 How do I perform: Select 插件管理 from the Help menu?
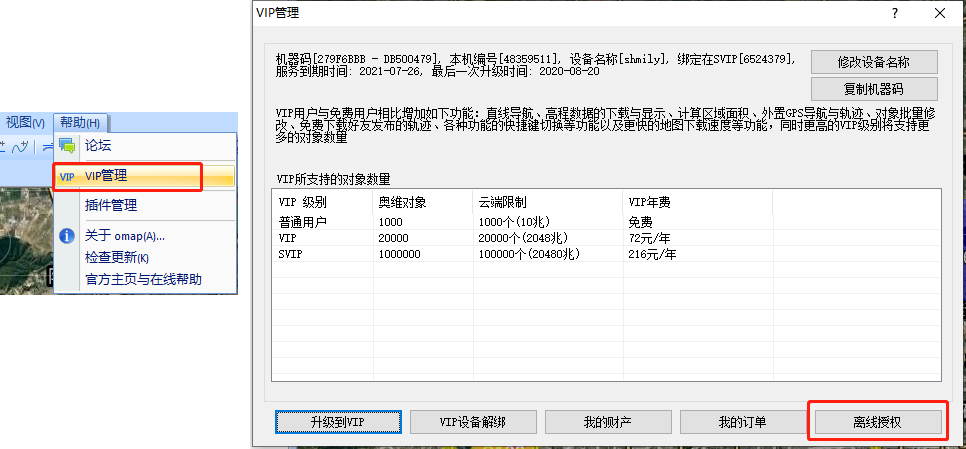coord(111,205)
